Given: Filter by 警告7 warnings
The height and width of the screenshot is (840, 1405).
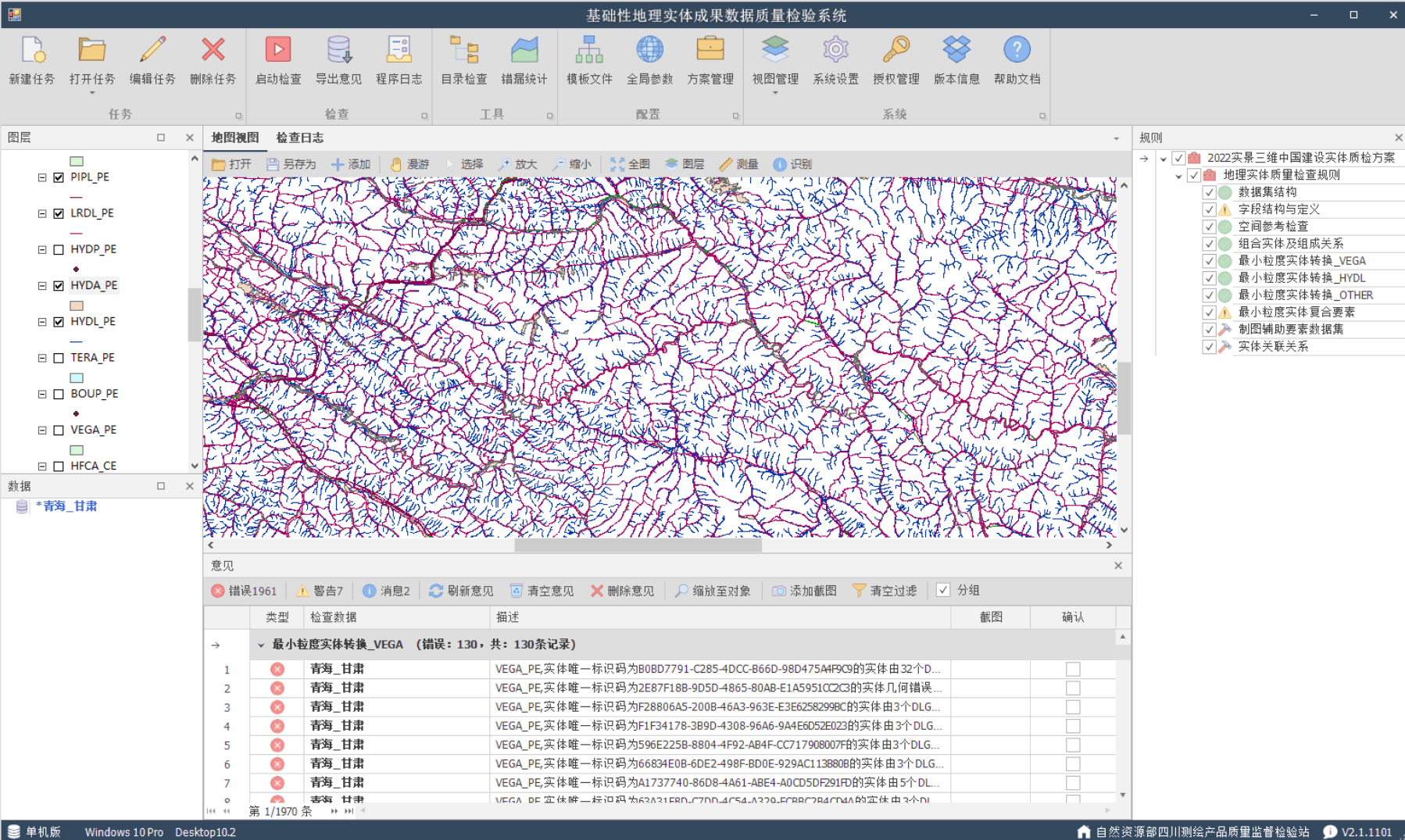Looking at the screenshot, I should 319,591.
